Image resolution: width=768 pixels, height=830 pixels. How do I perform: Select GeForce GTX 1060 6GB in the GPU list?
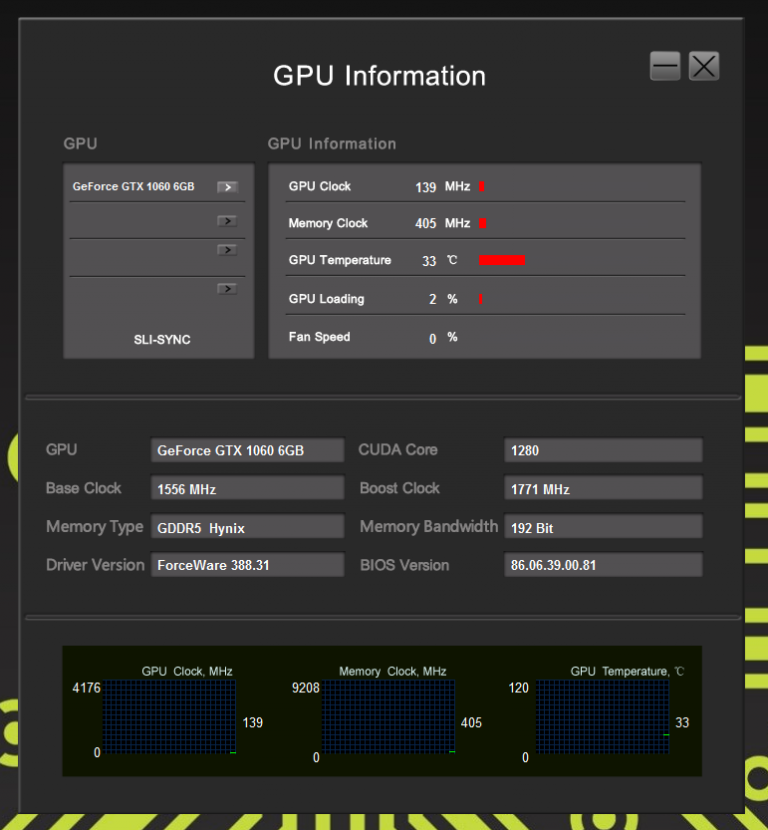pyautogui.click(x=134, y=187)
